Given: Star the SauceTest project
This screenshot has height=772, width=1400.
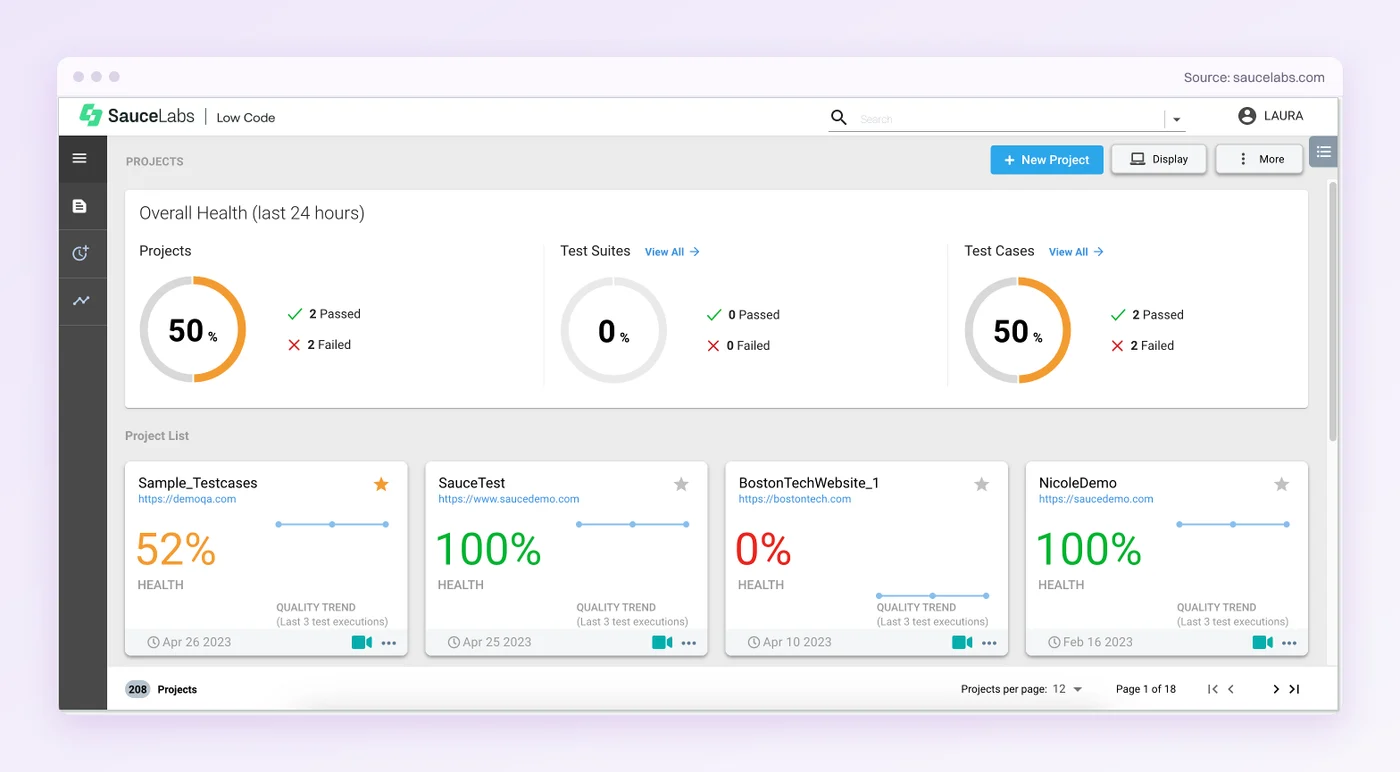Looking at the screenshot, I should (x=681, y=484).
